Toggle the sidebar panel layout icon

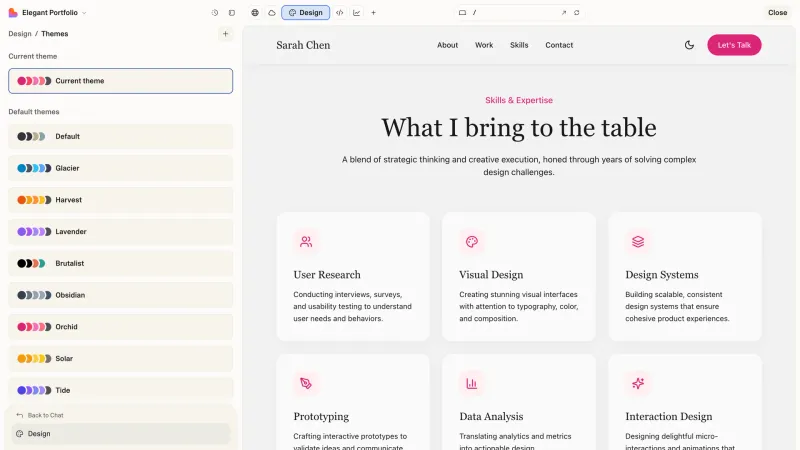(232, 13)
